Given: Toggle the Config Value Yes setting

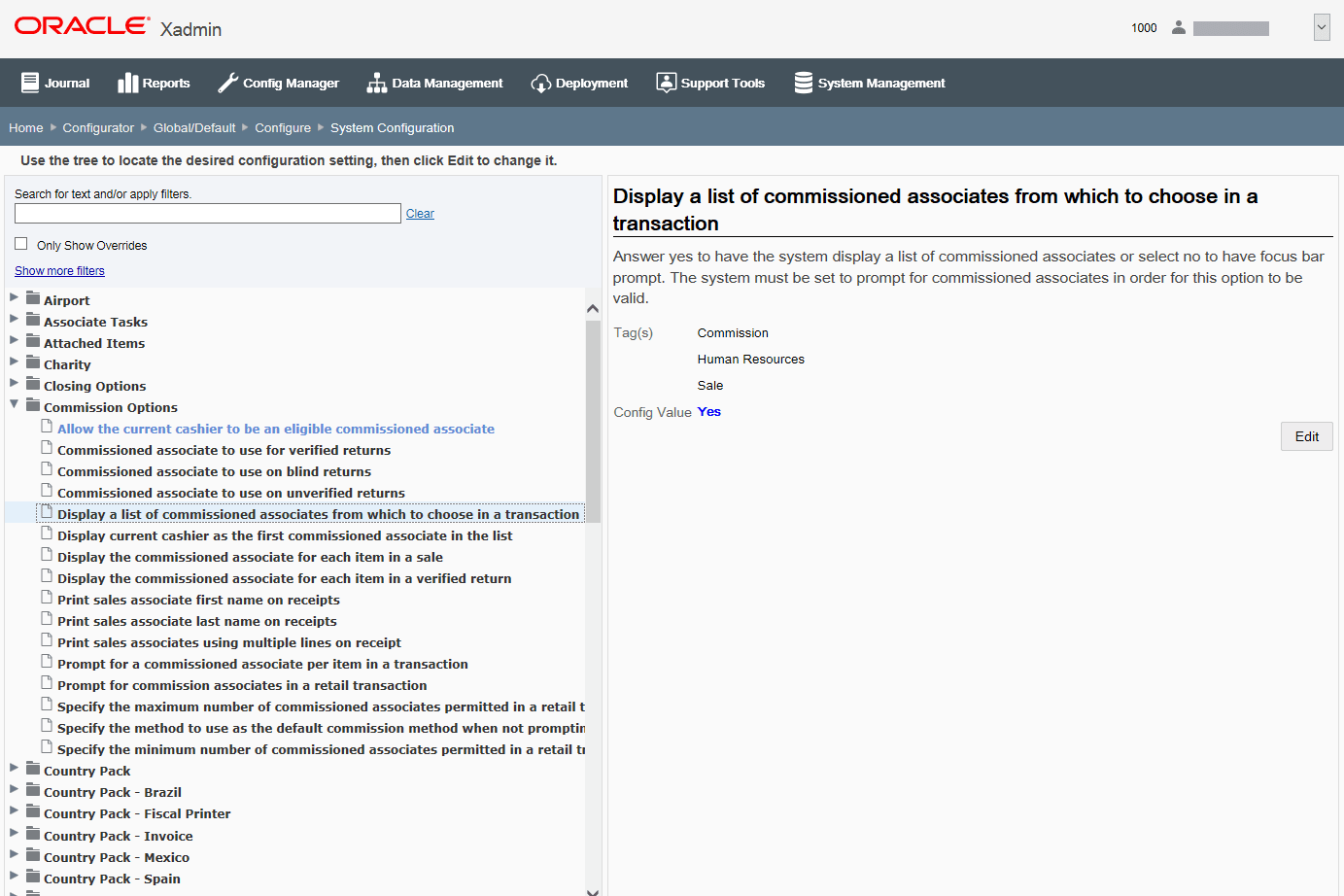Looking at the screenshot, I should (x=708, y=411).
